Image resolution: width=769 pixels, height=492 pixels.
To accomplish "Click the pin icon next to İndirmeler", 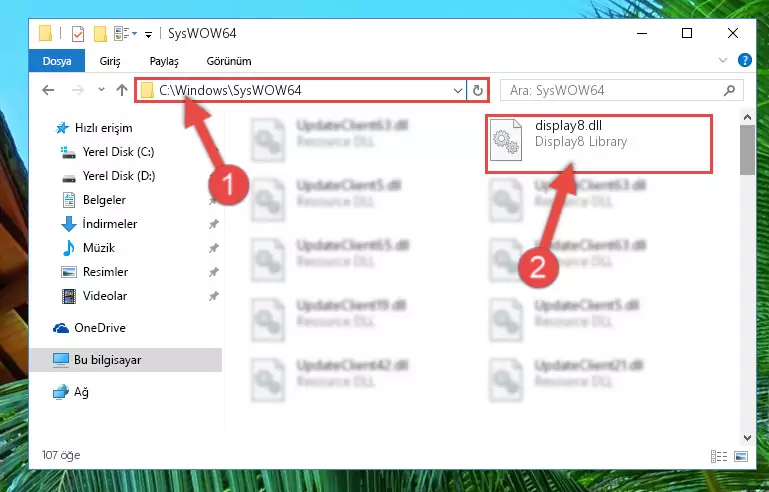I will point(213,224).
